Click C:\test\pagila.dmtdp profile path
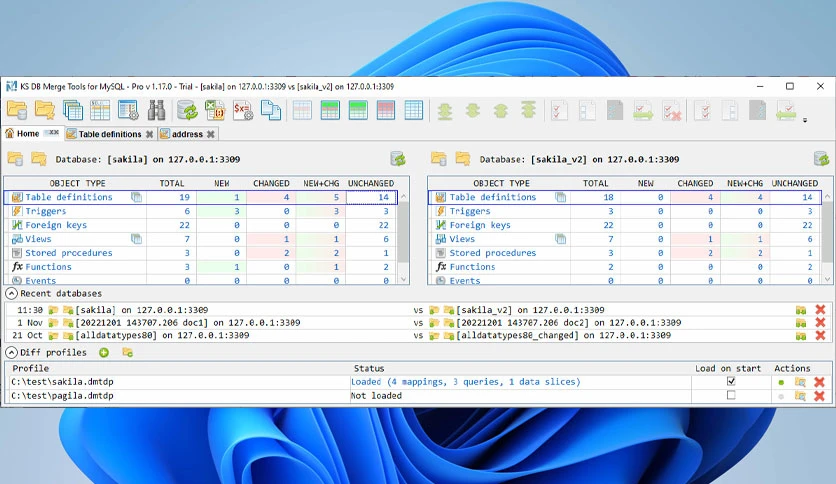836x484 pixels. 62,396
